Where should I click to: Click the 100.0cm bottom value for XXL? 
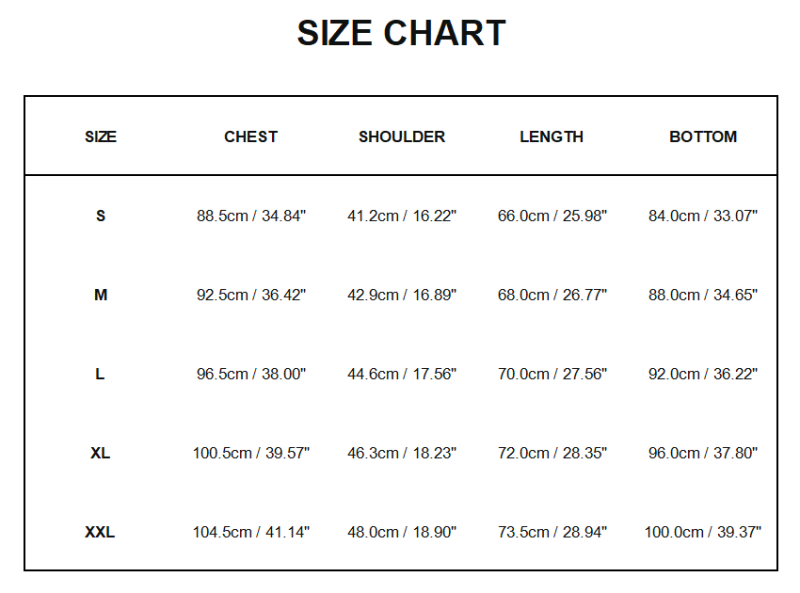(703, 532)
